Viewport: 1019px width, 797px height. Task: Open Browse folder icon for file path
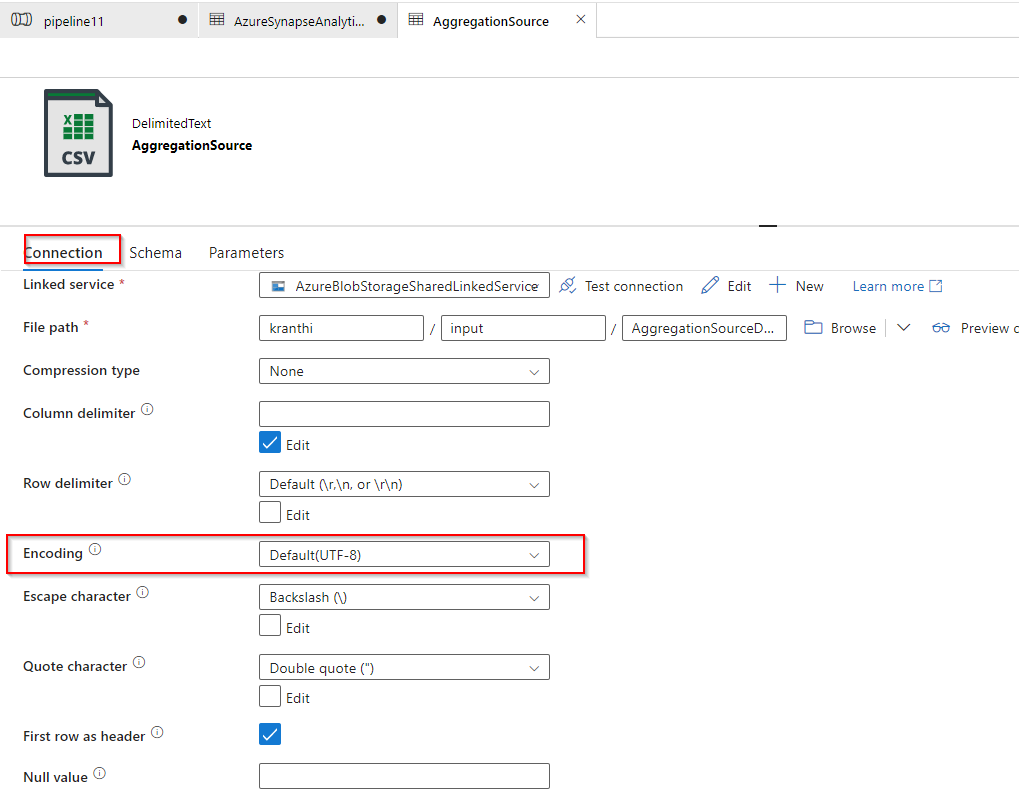coord(815,327)
